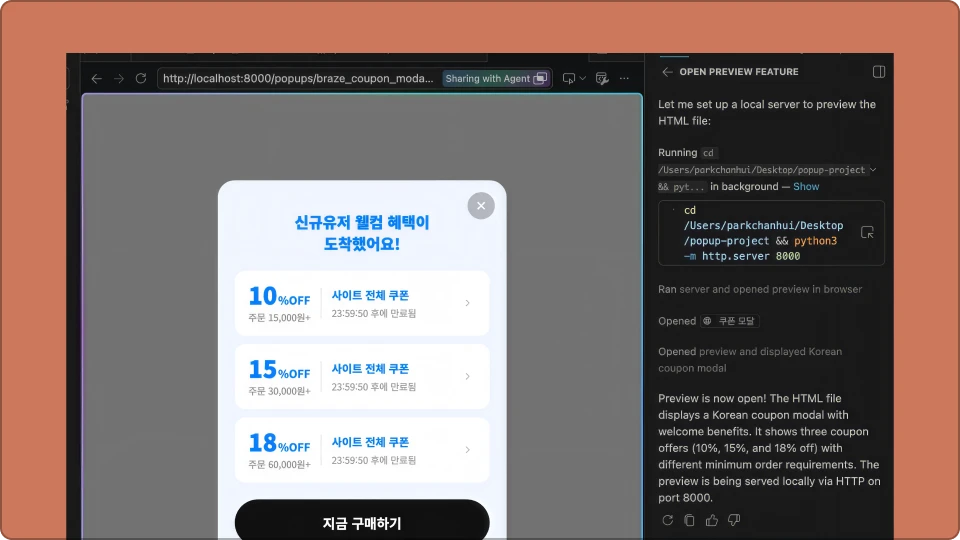Open the 18% OFF coupon card
This screenshot has width=960, height=540.
[362, 450]
